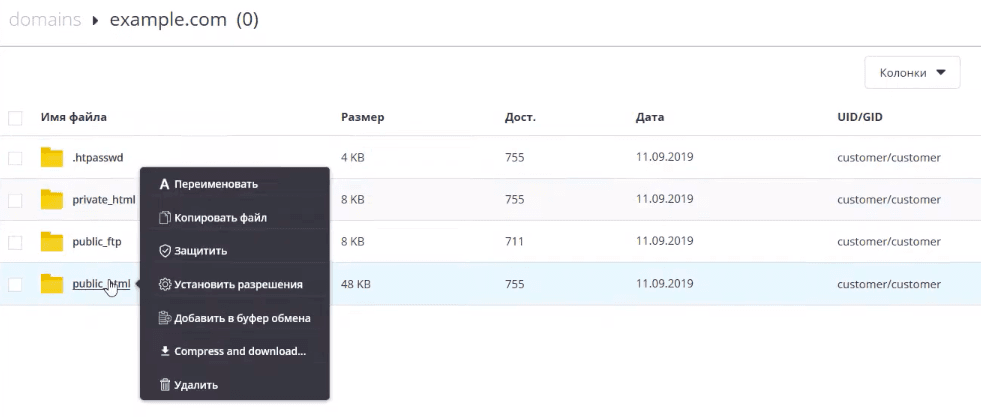
Task: Click date of .htpasswd row
Action: [664, 157]
